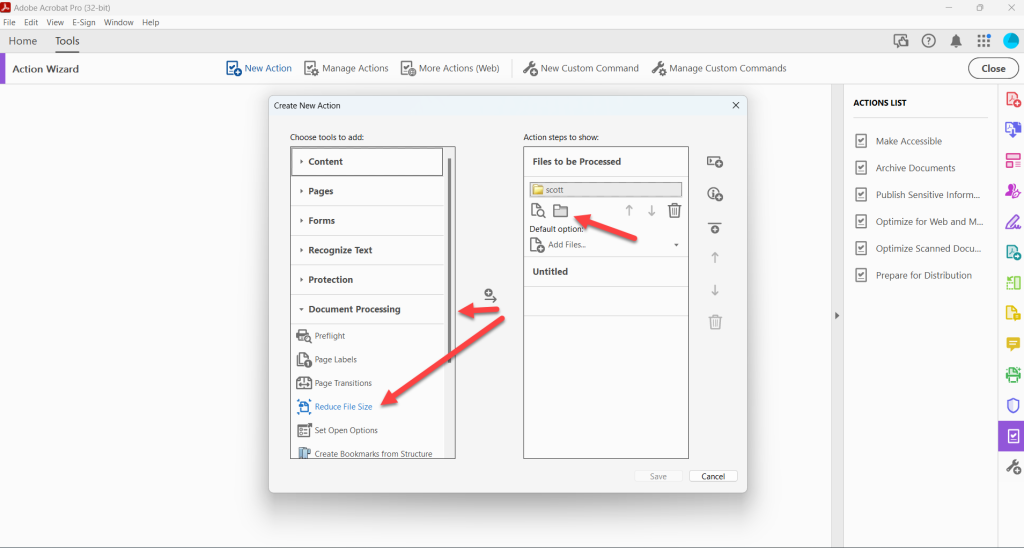
Task: Open the chat share icon in header
Action: click(901, 41)
